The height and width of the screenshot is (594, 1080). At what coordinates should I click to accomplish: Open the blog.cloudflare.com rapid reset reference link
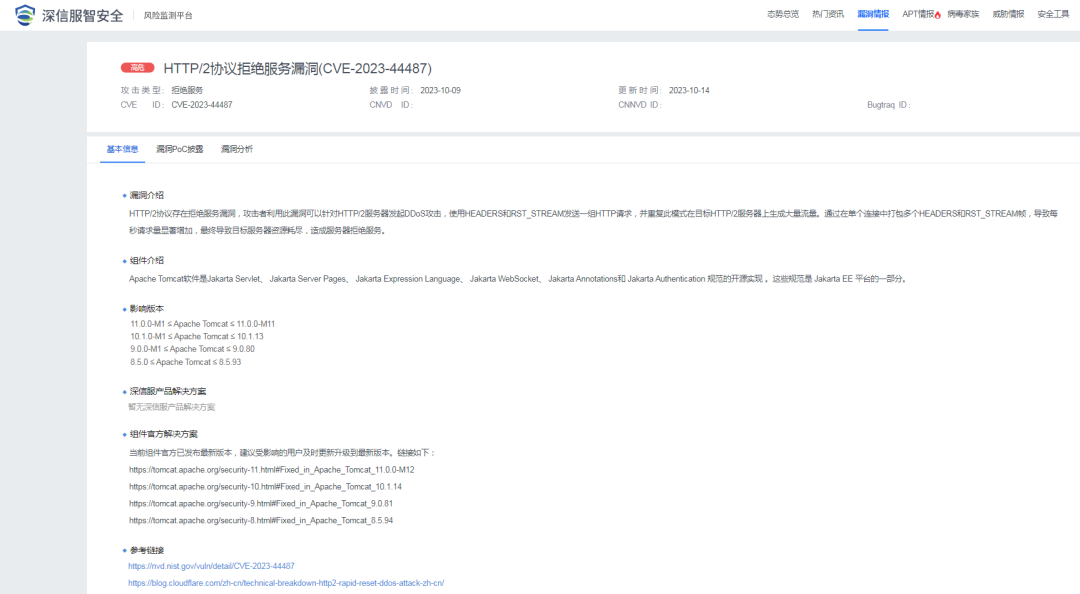pyautogui.click(x=286, y=583)
